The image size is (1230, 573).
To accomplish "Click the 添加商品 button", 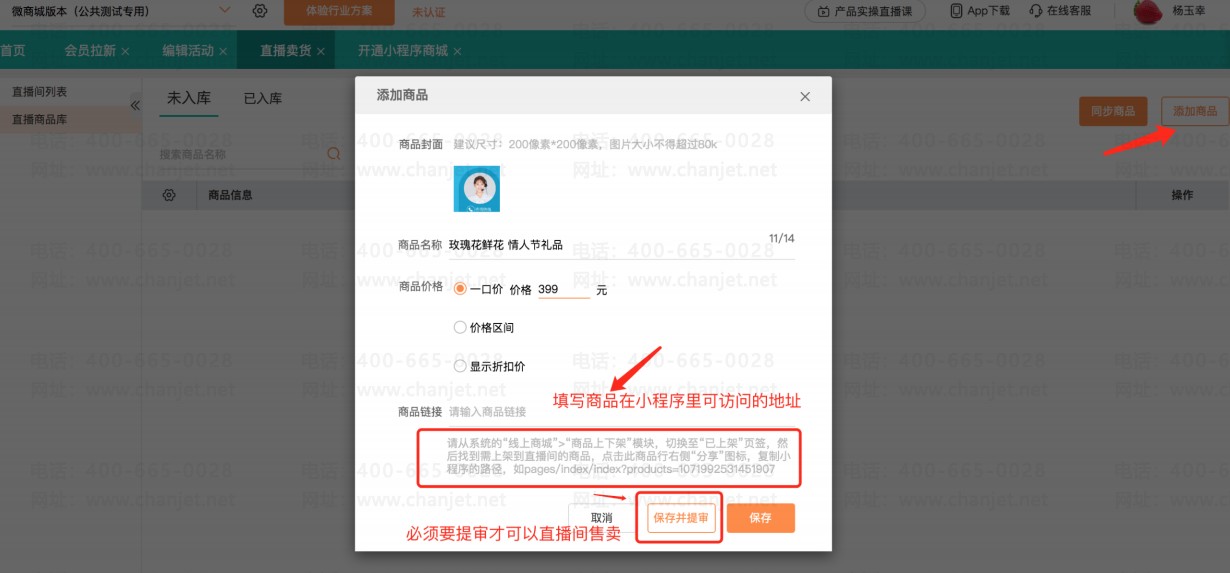I will click(x=1195, y=111).
